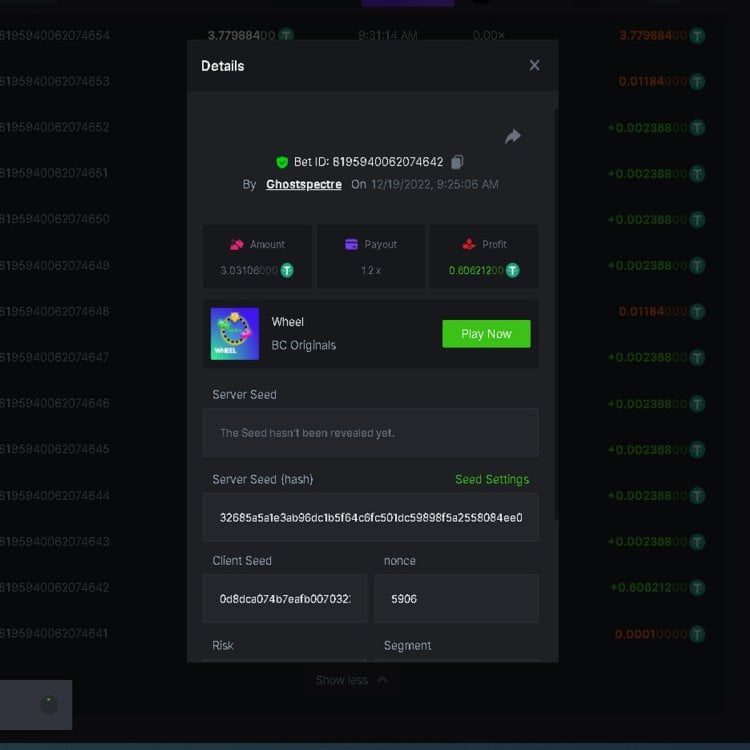Screen dimensions: 750x750
Task: Click the share arrow icon
Action: click(513, 137)
